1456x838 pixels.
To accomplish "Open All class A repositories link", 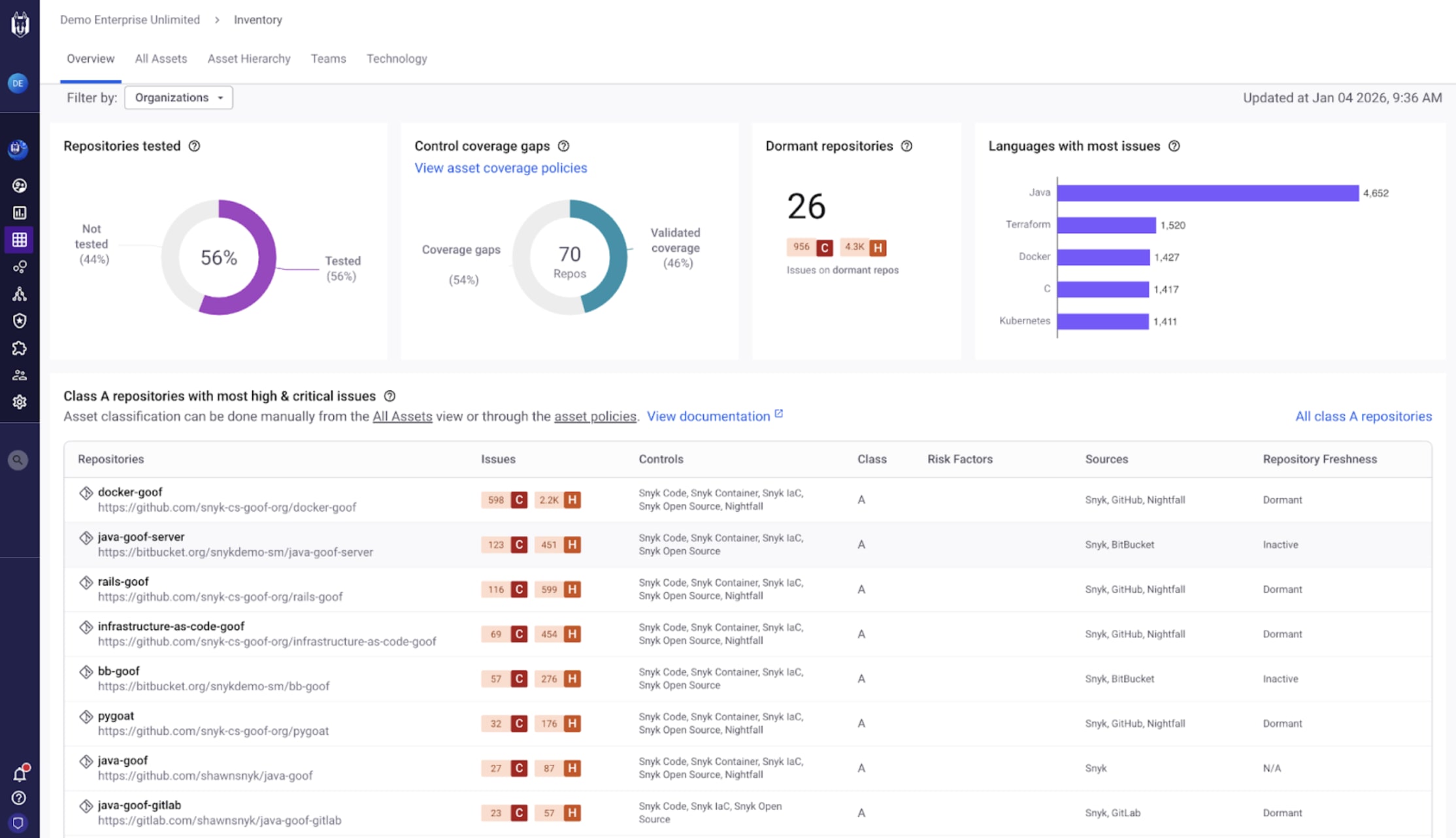I will tap(1363, 416).
